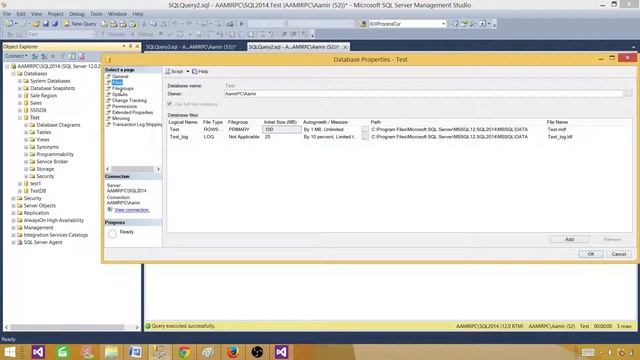
Task: Click the red Stop icon in Object Explorer toolbar
Action: click(82, 56)
